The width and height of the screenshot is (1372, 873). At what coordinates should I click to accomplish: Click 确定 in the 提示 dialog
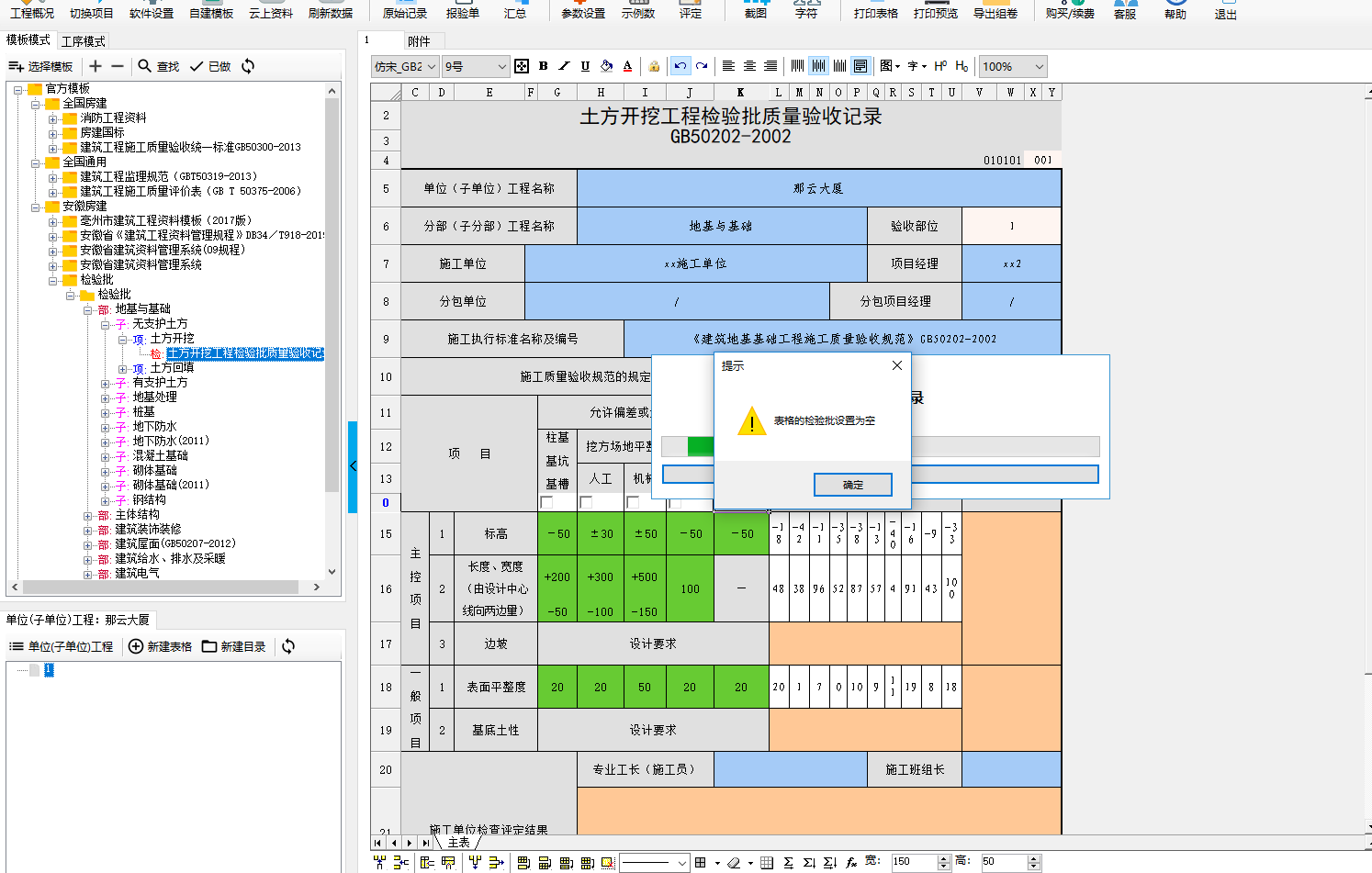(852, 485)
